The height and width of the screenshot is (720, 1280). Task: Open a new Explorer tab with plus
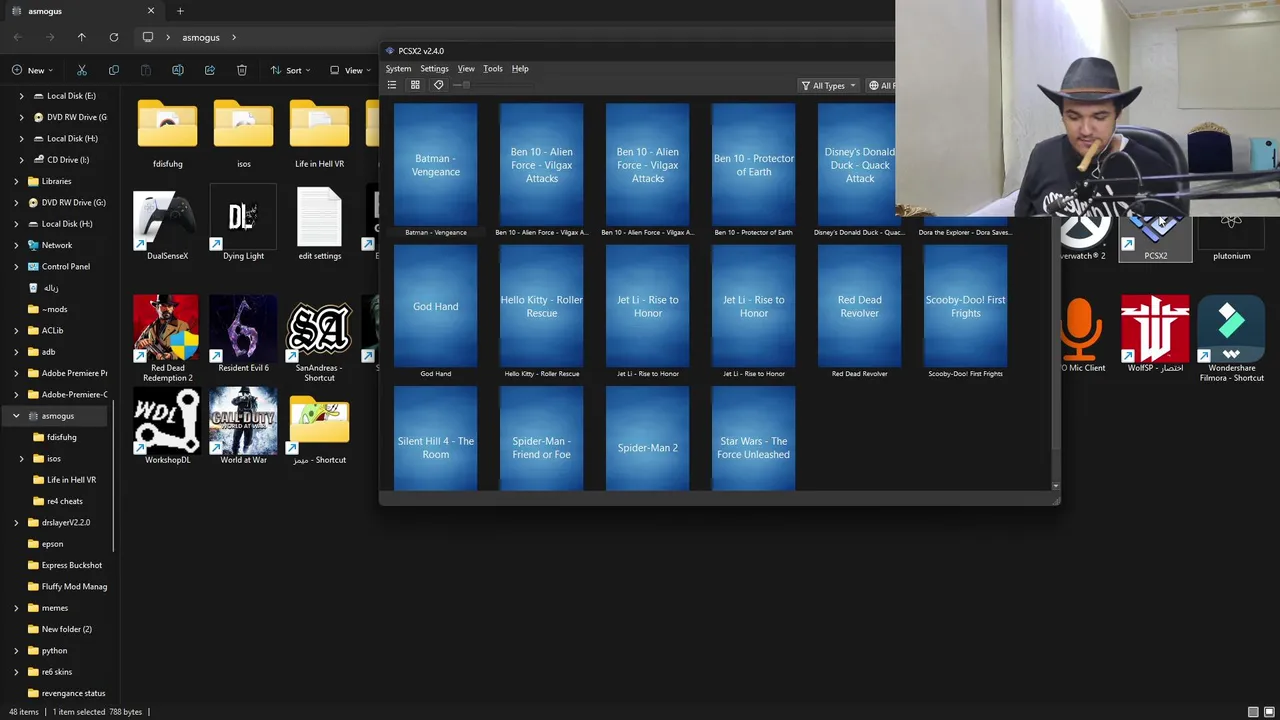pyautogui.click(x=180, y=11)
